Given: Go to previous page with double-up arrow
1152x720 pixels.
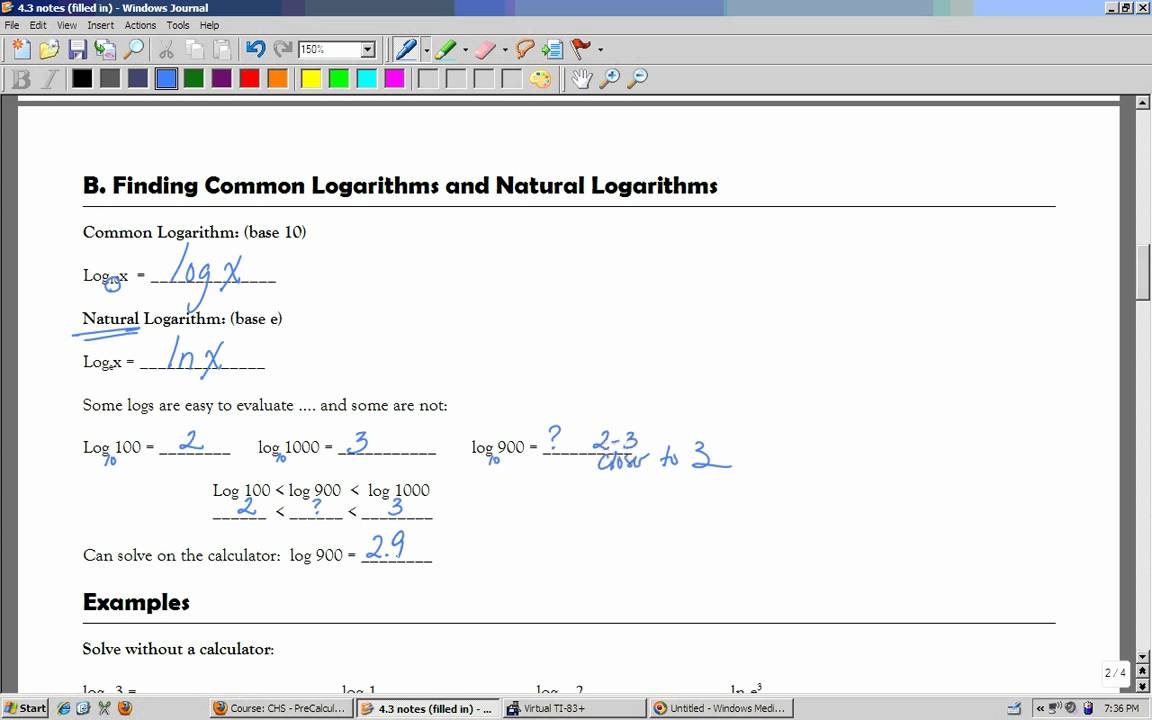Looking at the screenshot, I should tap(1142, 671).
